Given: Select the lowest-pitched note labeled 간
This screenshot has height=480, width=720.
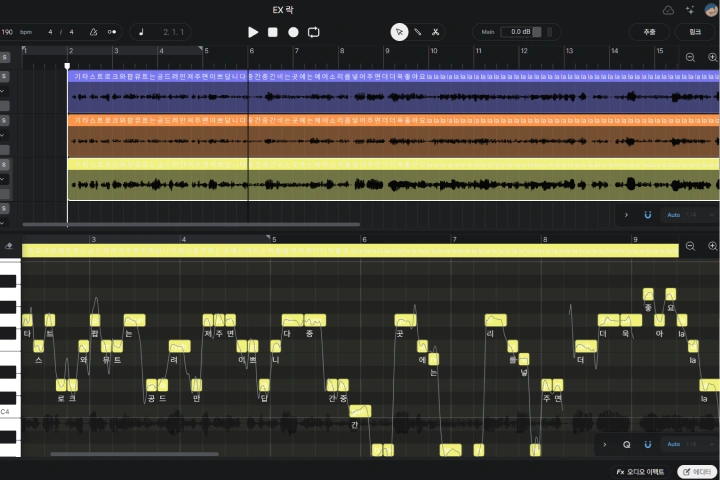Looking at the screenshot, I should [x=360, y=411].
